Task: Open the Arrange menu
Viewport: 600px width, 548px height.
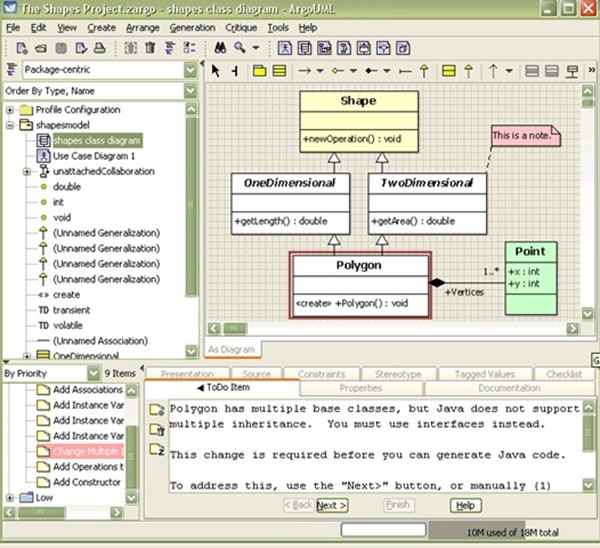Action: [x=142, y=28]
